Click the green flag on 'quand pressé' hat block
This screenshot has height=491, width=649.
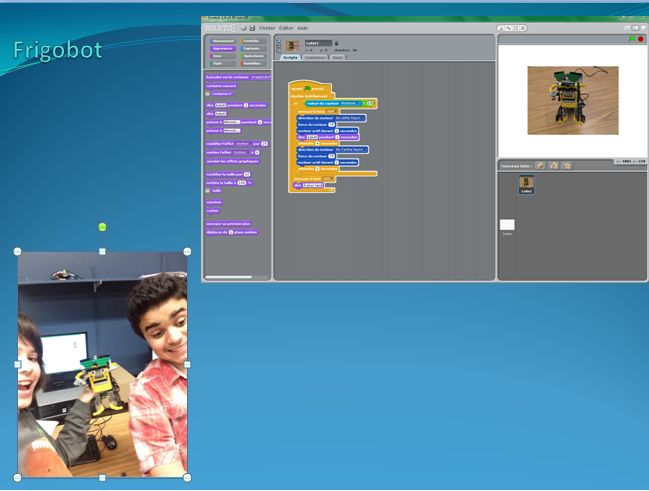(x=308, y=89)
